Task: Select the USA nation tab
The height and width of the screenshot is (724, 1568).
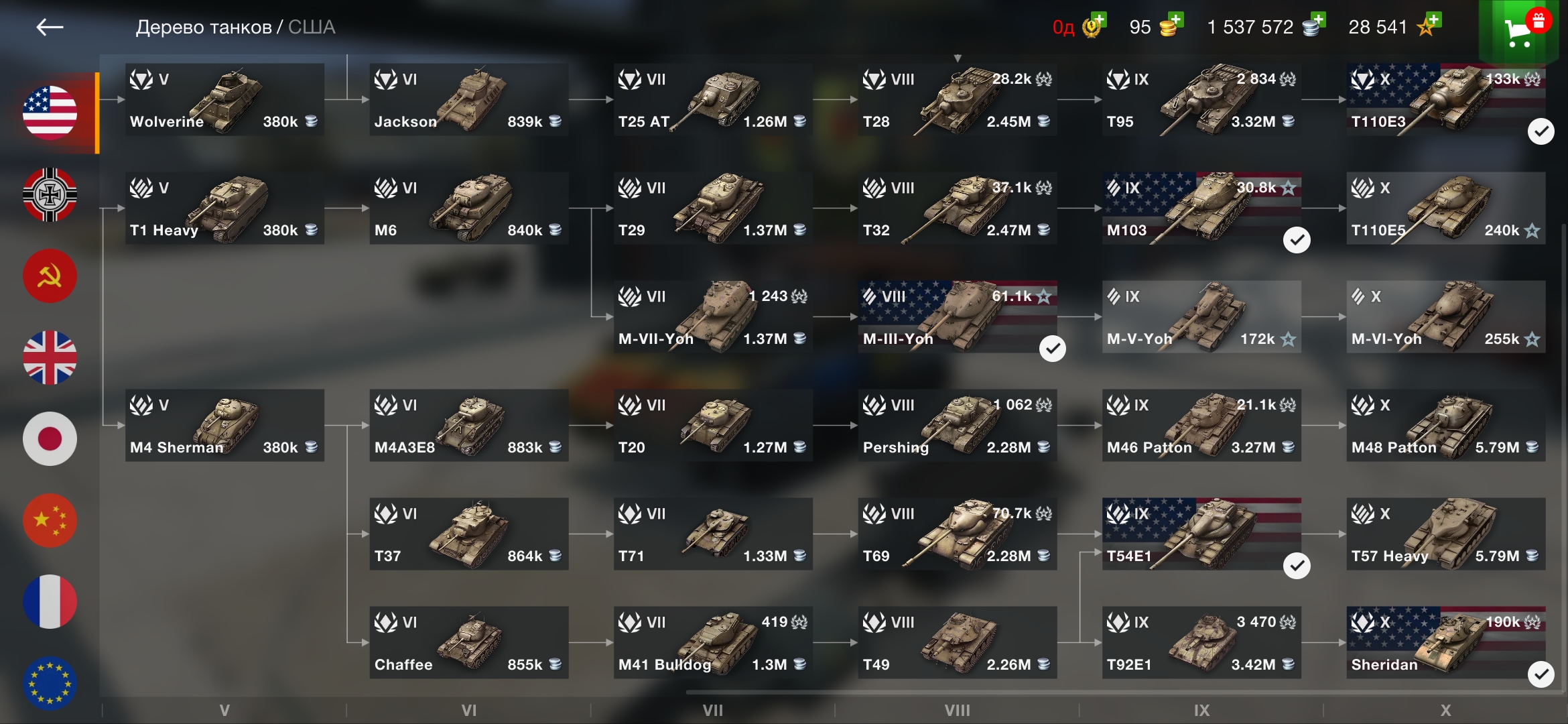Action: (50, 113)
